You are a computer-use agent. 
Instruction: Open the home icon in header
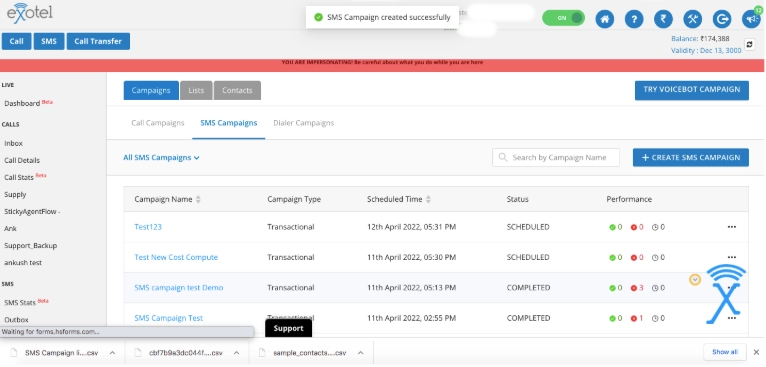[x=604, y=19]
